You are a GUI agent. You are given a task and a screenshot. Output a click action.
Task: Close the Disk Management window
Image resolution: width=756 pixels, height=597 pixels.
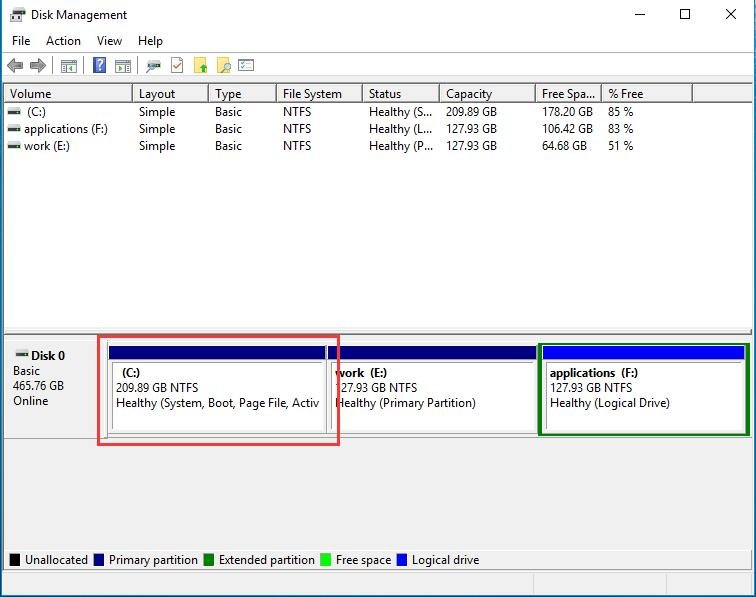tap(730, 14)
